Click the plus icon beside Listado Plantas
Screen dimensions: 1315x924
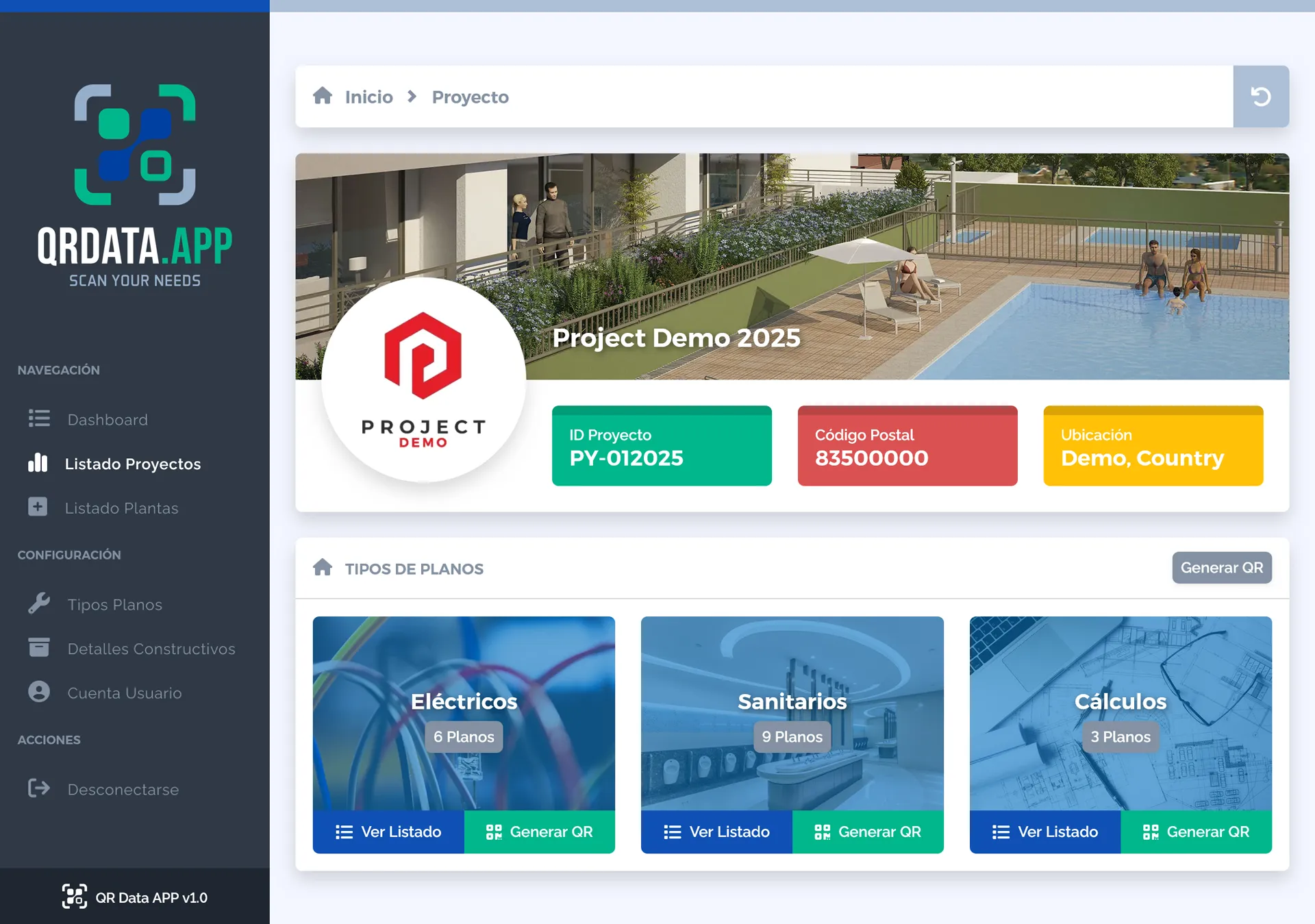pyautogui.click(x=38, y=507)
